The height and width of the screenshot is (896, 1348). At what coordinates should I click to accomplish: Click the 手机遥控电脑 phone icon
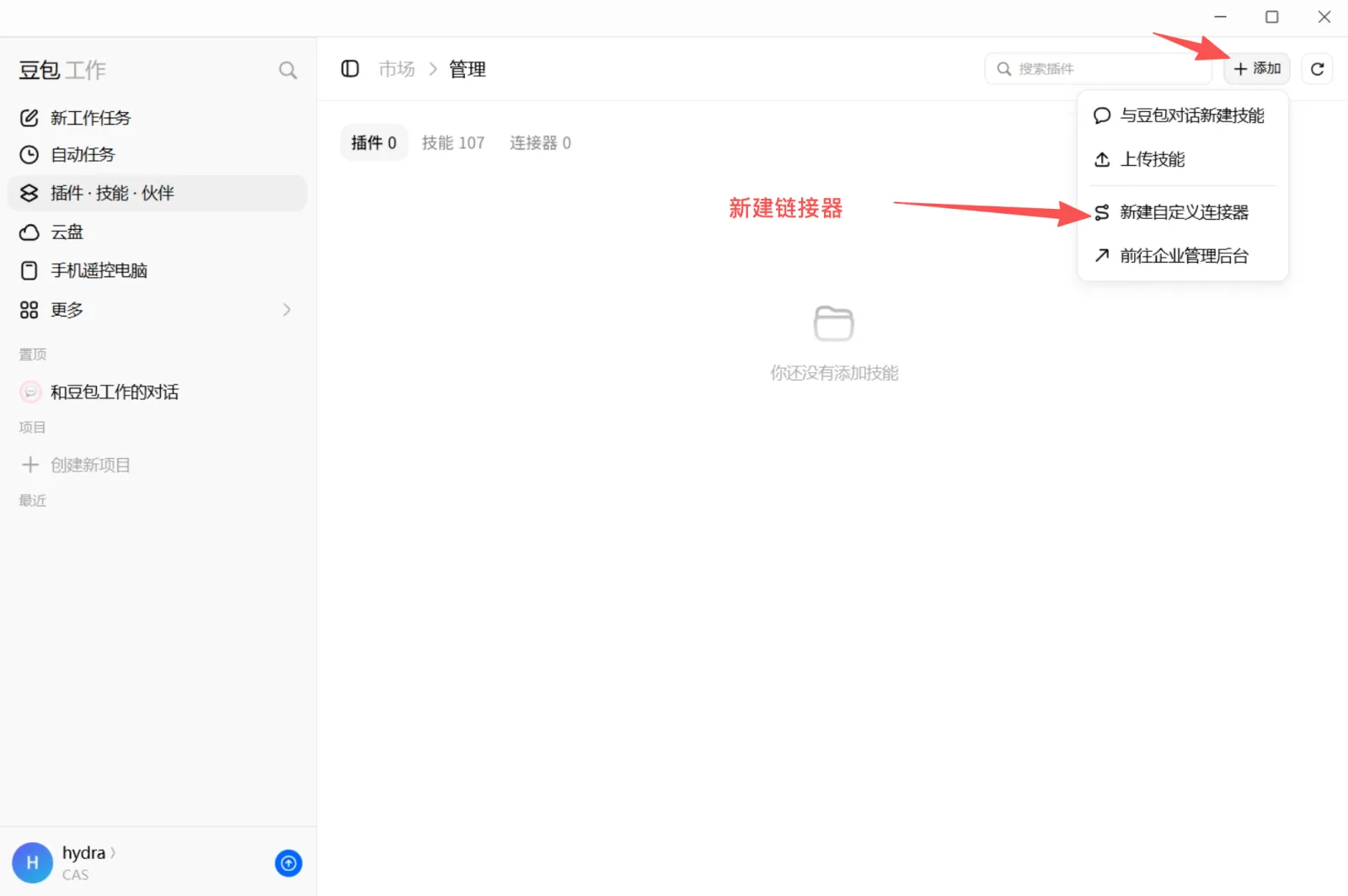[x=29, y=270]
